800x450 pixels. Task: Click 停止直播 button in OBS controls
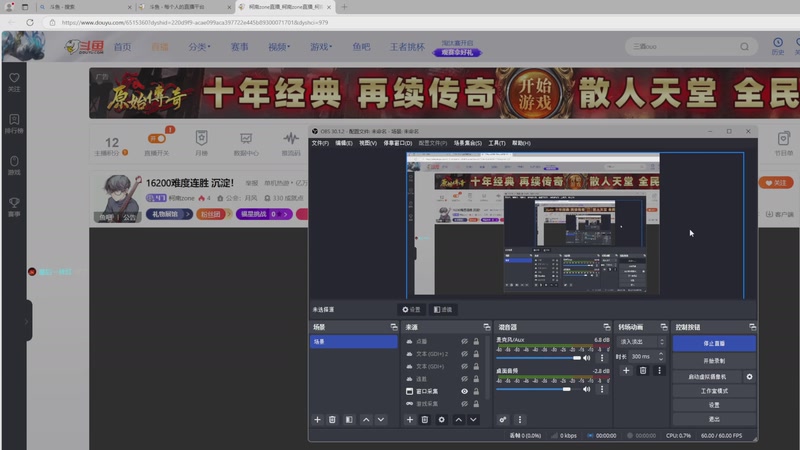pos(714,343)
